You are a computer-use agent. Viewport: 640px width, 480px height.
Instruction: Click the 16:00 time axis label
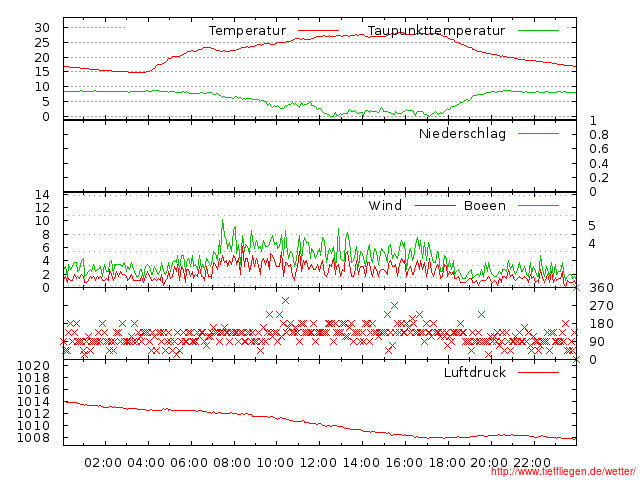tap(404, 463)
